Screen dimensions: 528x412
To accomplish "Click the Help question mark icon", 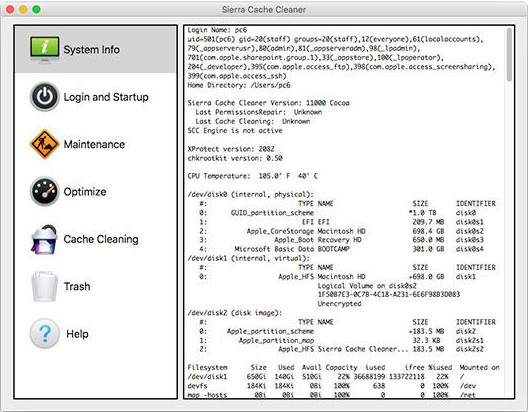I will coord(44,334).
